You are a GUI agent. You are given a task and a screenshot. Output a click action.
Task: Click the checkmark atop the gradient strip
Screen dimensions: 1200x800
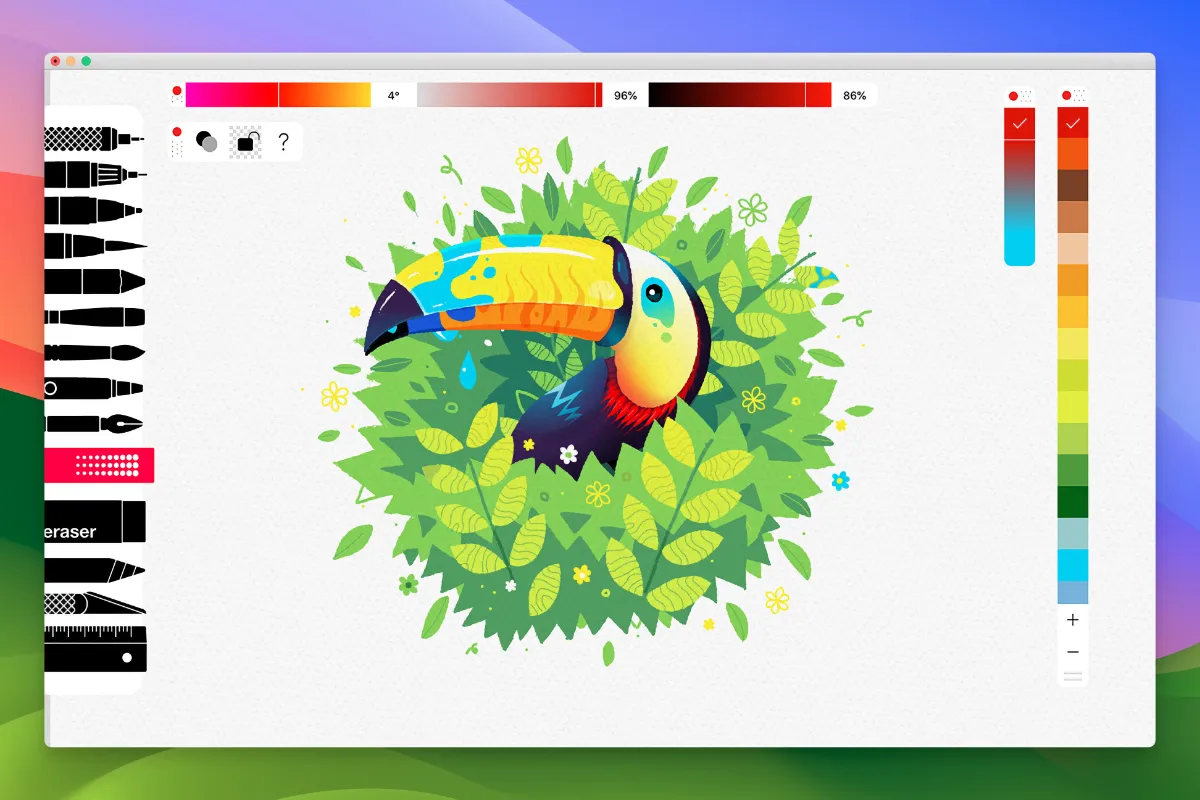[1019, 123]
